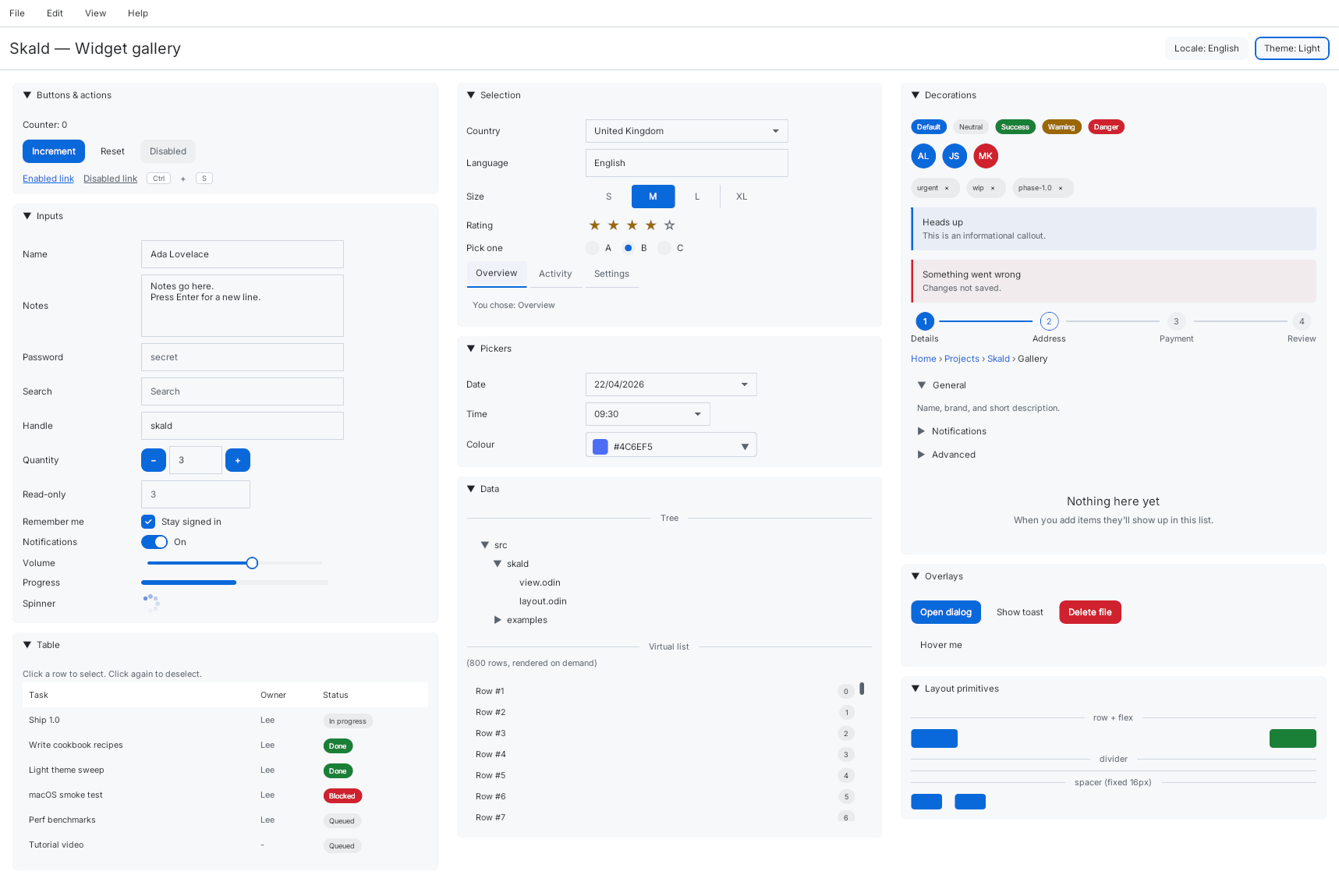
Task: Click the JS avatar
Action: click(x=955, y=156)
